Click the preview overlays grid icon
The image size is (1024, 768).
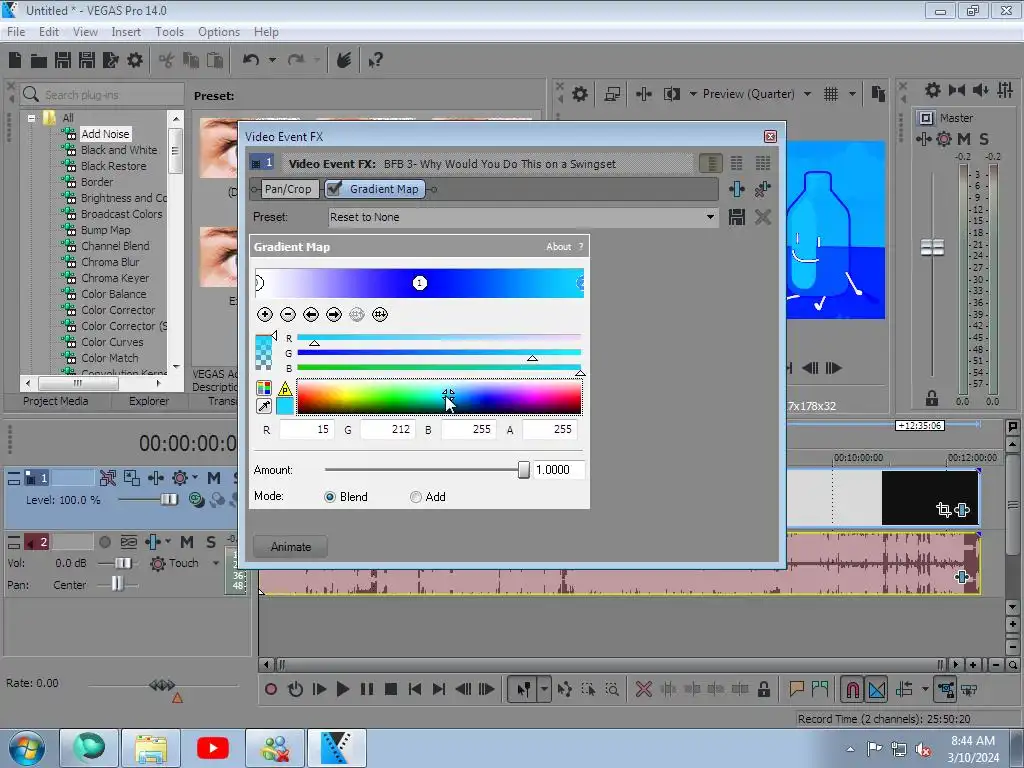point(831,94)
